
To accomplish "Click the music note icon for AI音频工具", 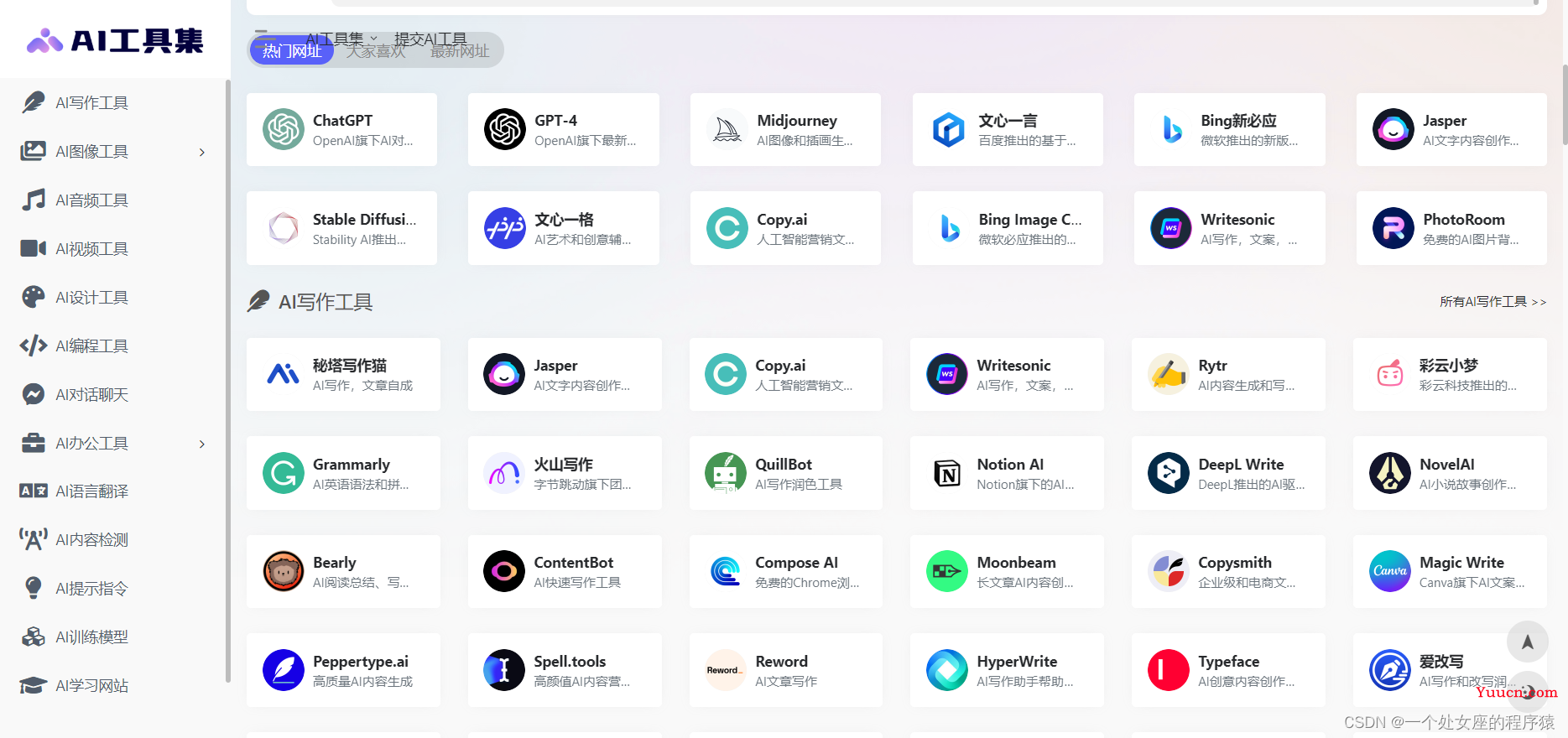I will (34, 200).
